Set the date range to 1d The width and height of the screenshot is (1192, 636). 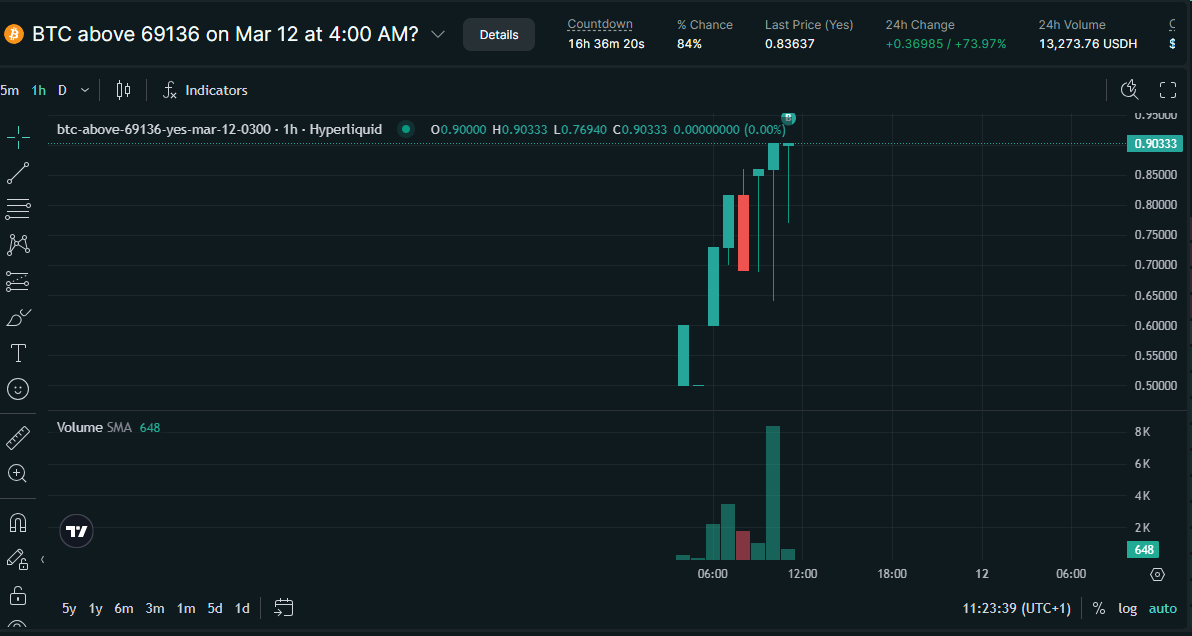coord(243,609)
